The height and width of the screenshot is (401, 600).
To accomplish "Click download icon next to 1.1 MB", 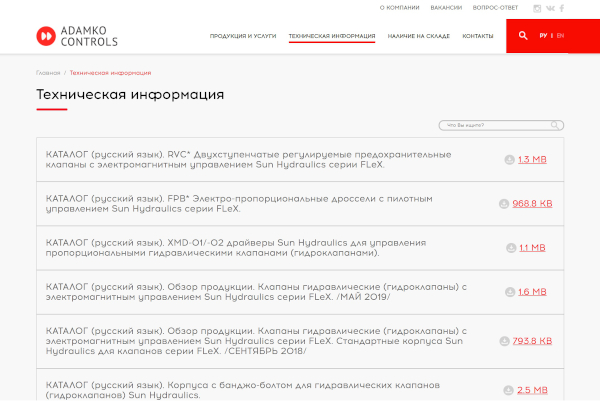I will tap(511, 248).
